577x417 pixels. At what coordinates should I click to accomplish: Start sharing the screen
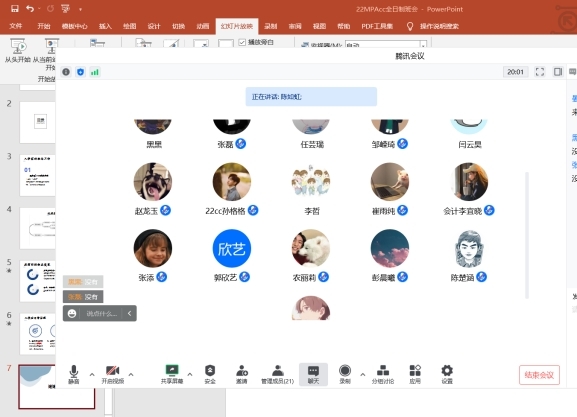pyautogui.click(x=172, y=374)
